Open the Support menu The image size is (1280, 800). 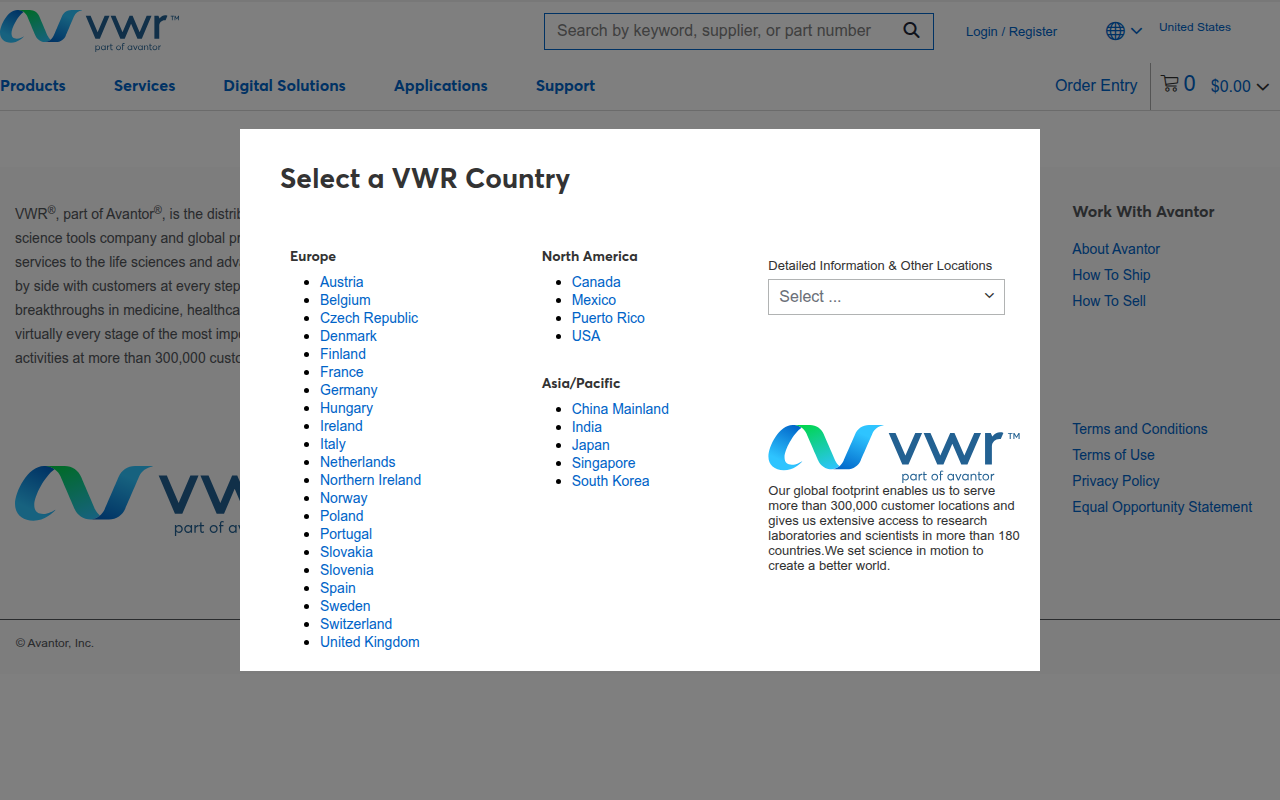tap(565, 86)
